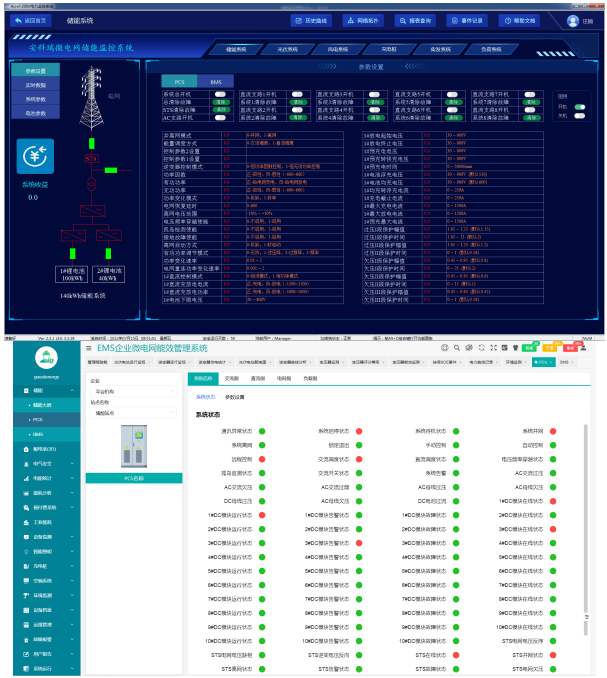This screenshot has height=678, width=607.
Task: Click the 电气安全 sidebar icon
Action: [26, 464]
